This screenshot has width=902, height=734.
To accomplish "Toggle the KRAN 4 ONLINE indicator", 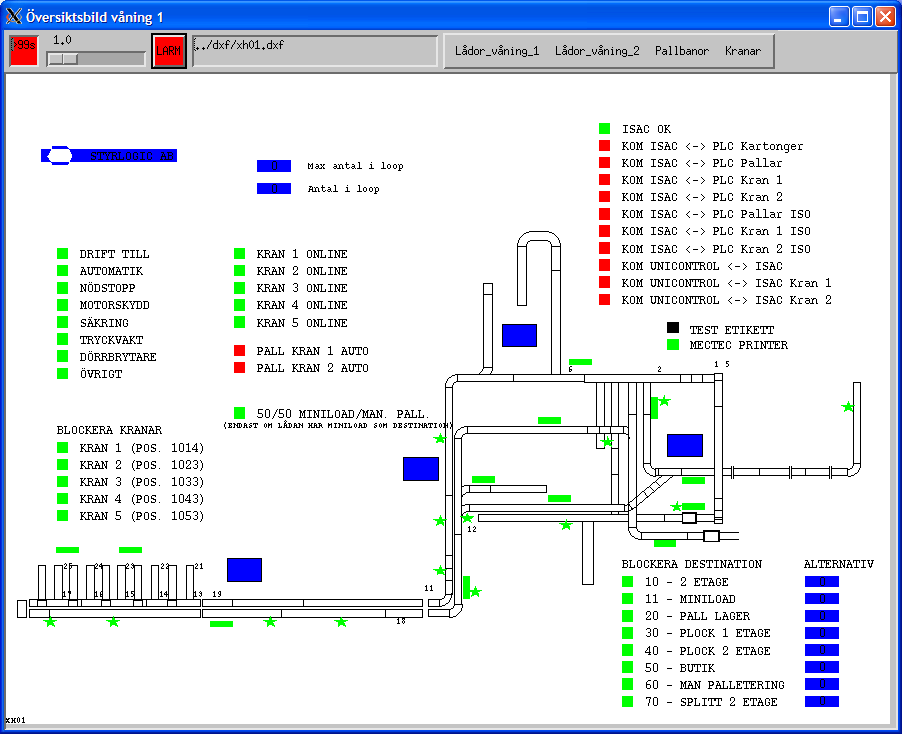I will click(239, 305).
